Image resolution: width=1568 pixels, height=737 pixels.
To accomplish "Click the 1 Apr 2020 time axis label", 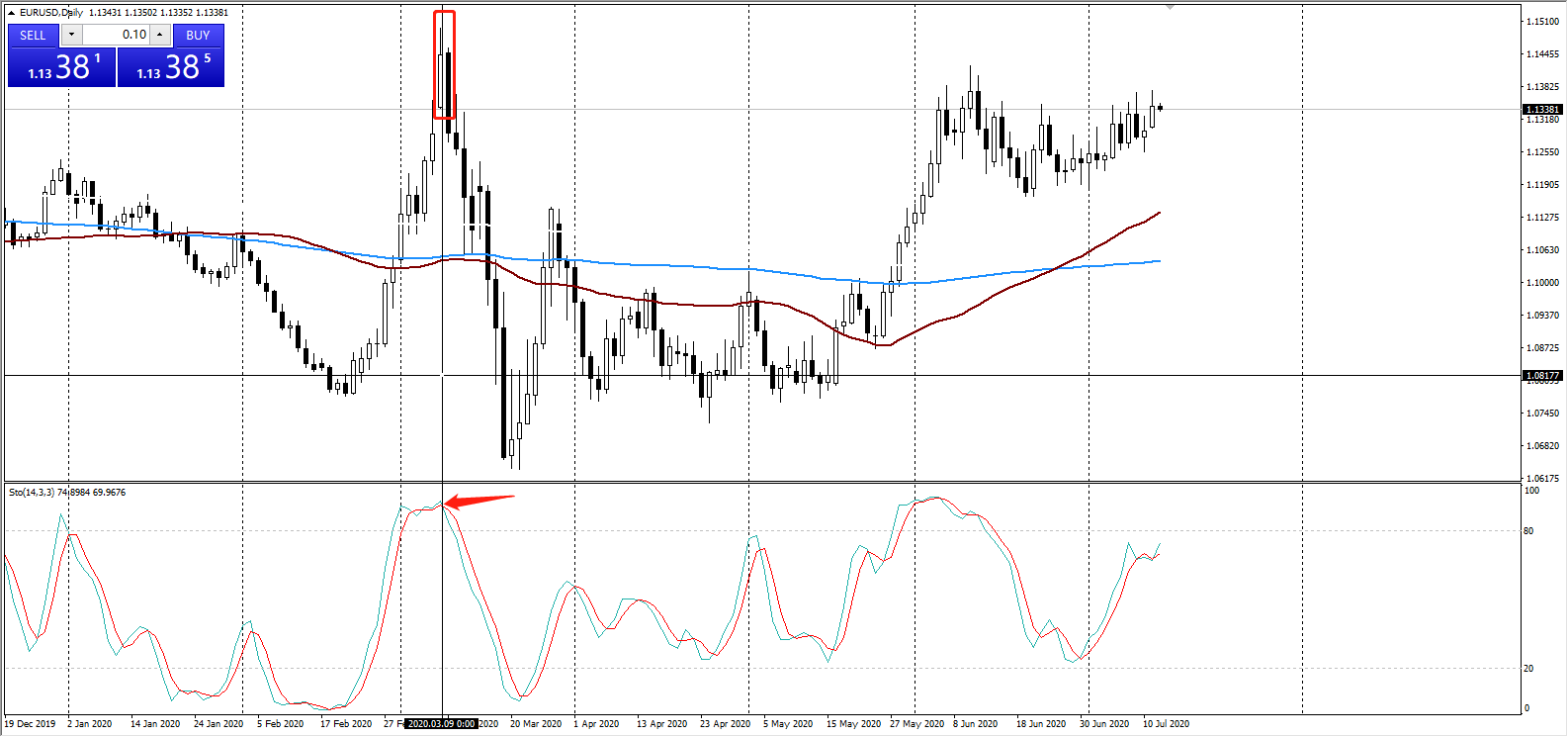I will [x=596, y=724].
